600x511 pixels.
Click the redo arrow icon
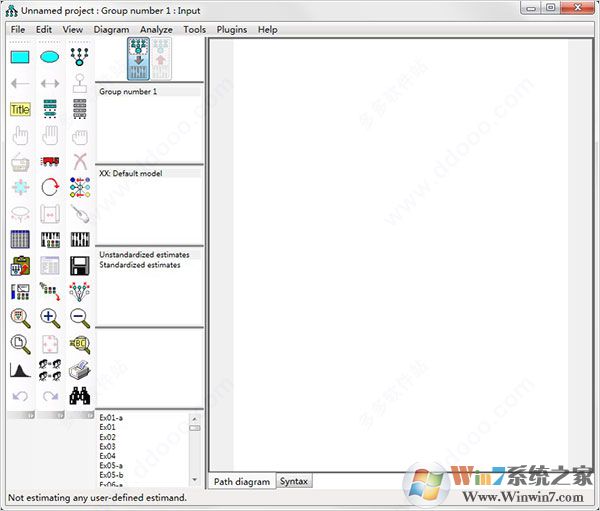click(x=50, y=396)
